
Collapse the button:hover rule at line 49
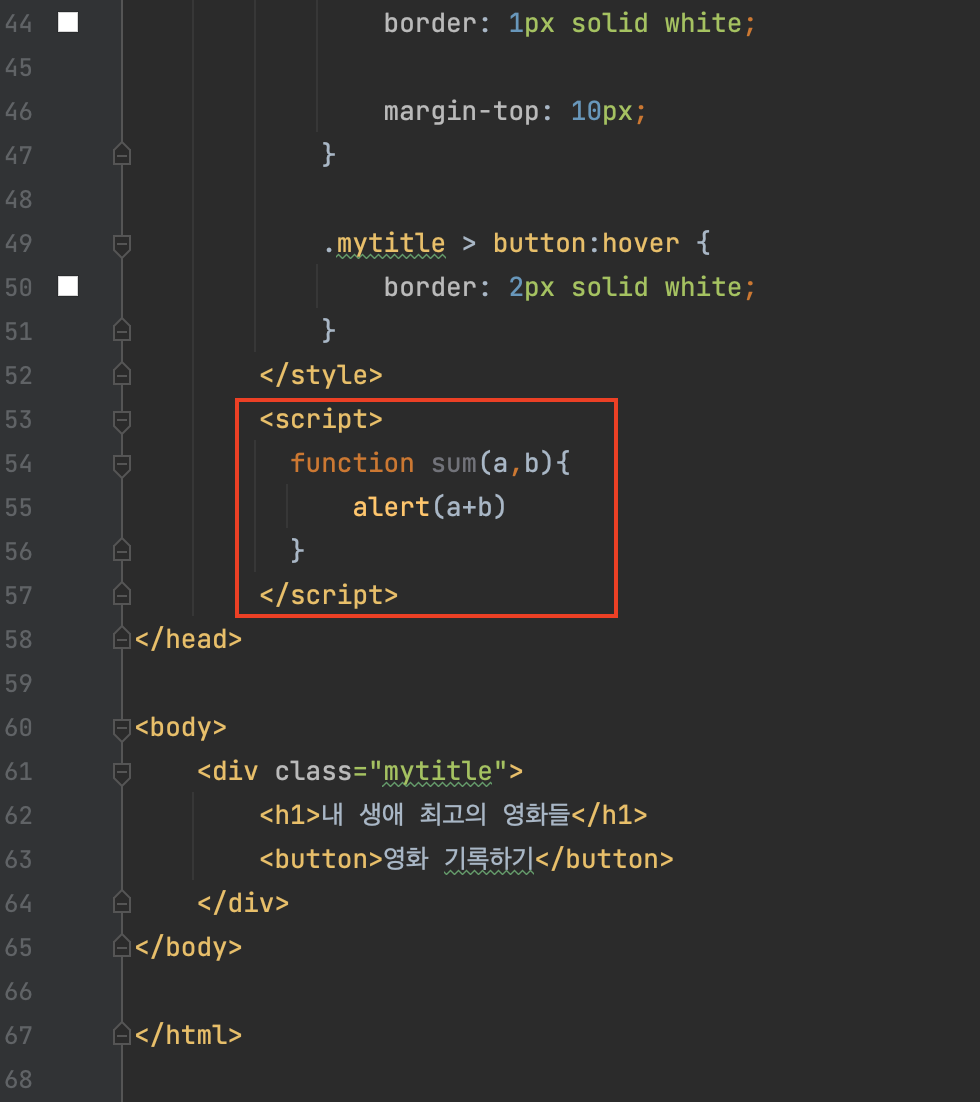122,244
